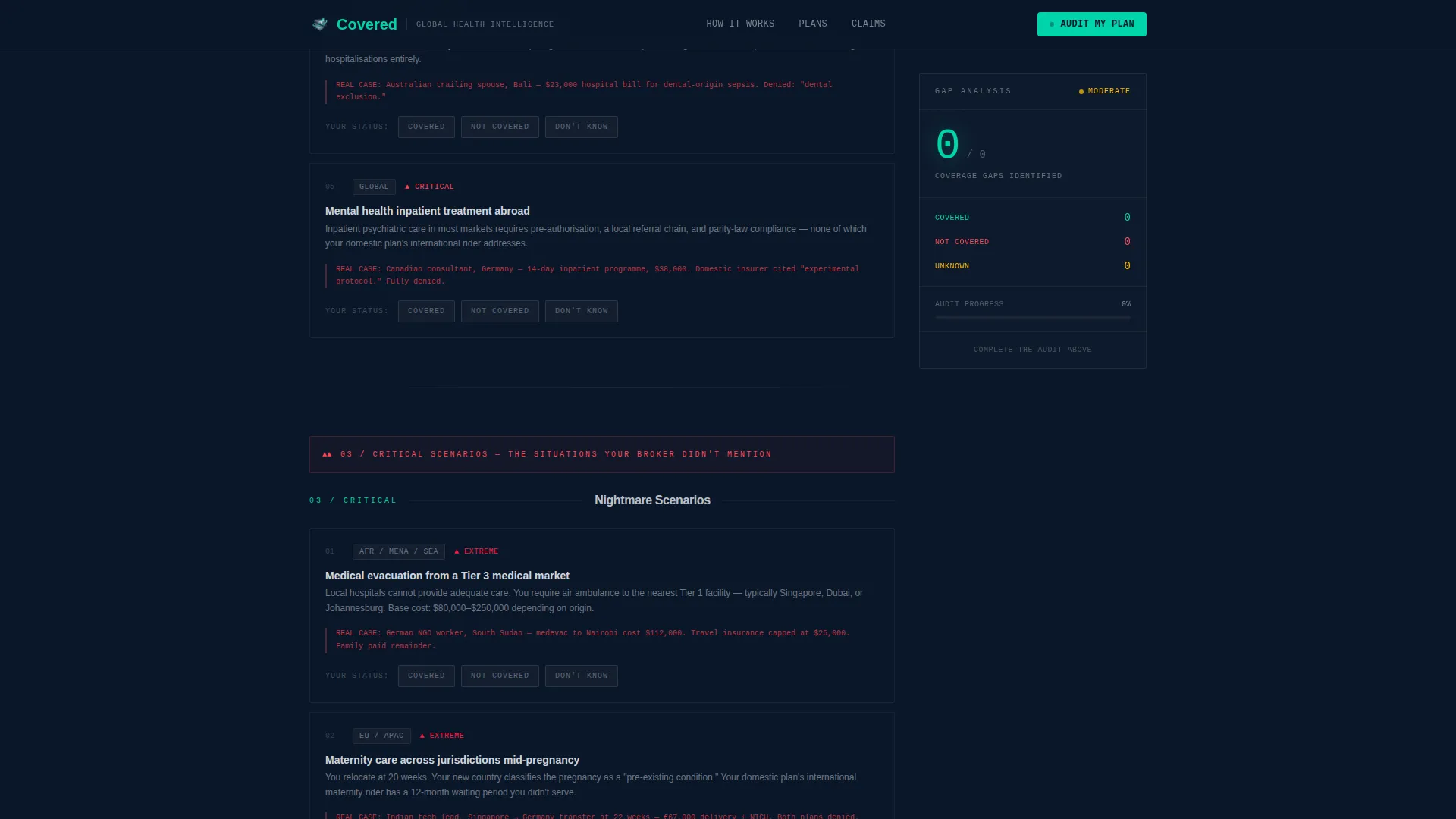The height and width of the screenshot is (819, 1456).
Task: Click Complete The Audit Above text
Action: pos(1033,350)
